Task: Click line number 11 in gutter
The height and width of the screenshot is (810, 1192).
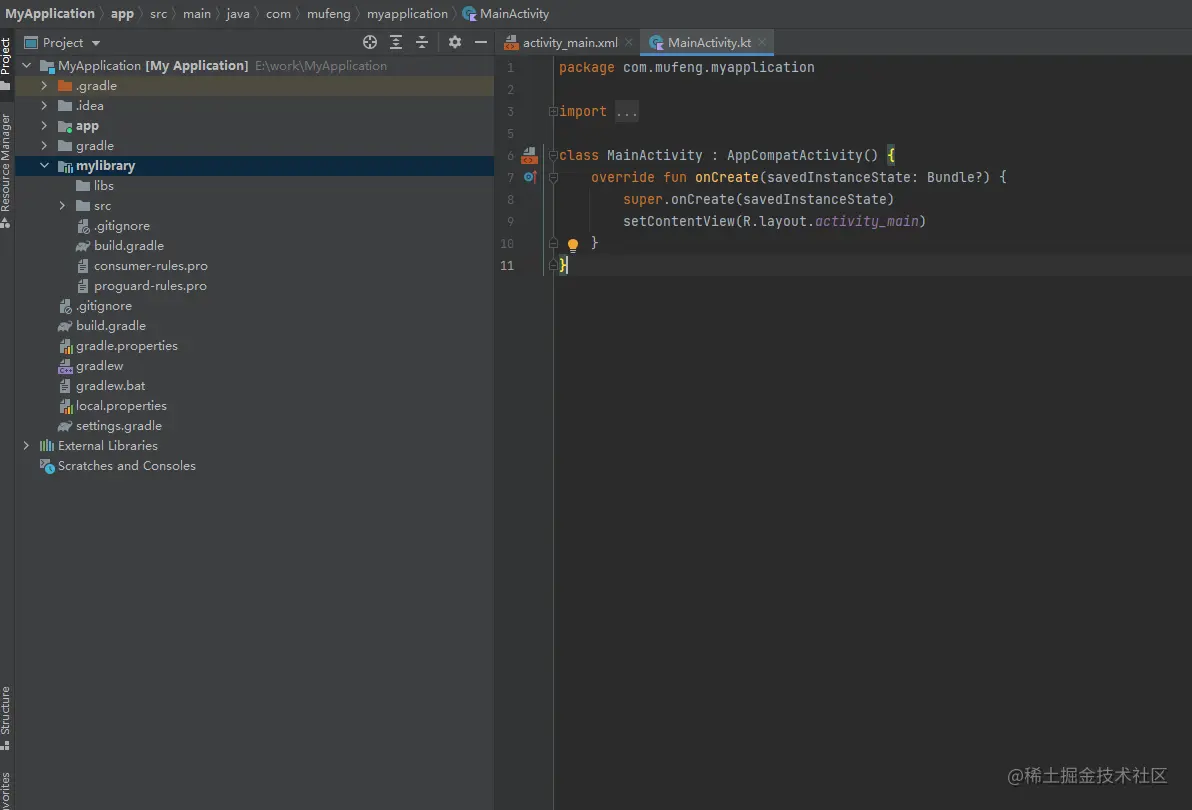Action: coord(507,266)
